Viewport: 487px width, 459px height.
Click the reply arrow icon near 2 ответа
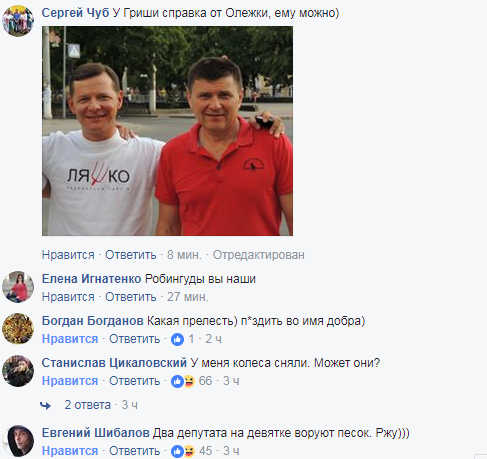coord(45,406)
